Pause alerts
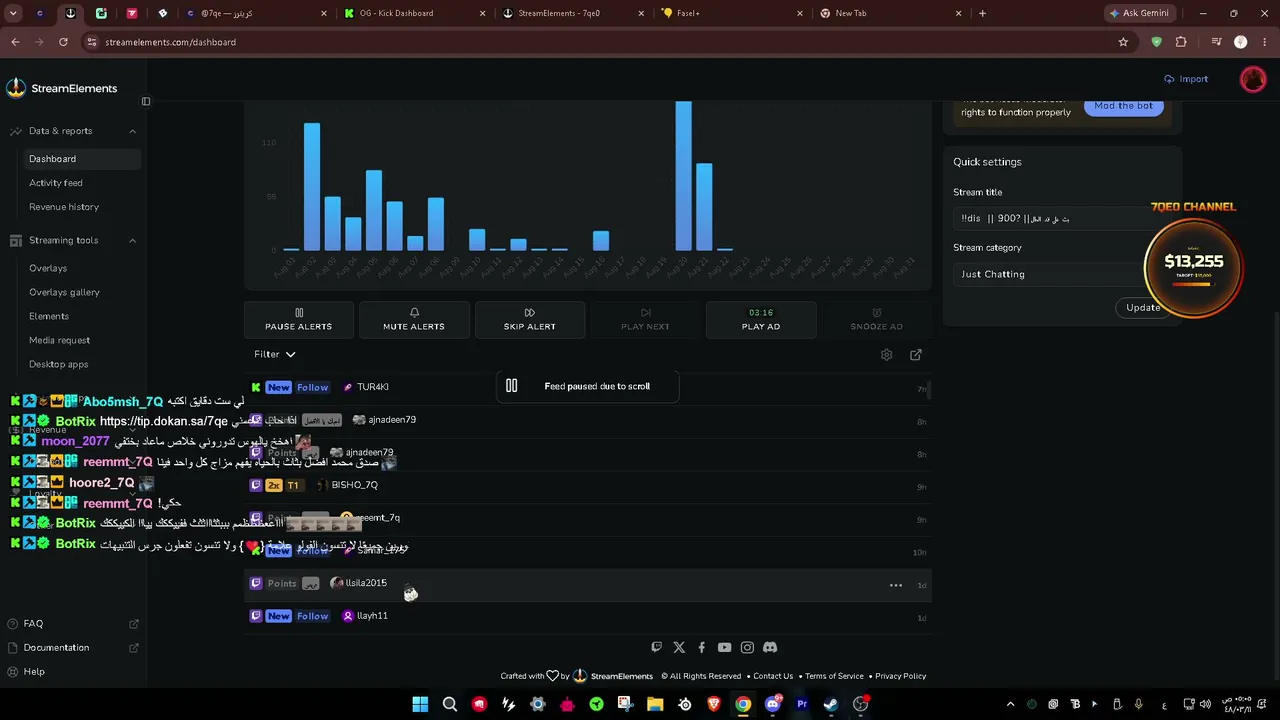The image size is (1280, 720). tap(298, 320)
